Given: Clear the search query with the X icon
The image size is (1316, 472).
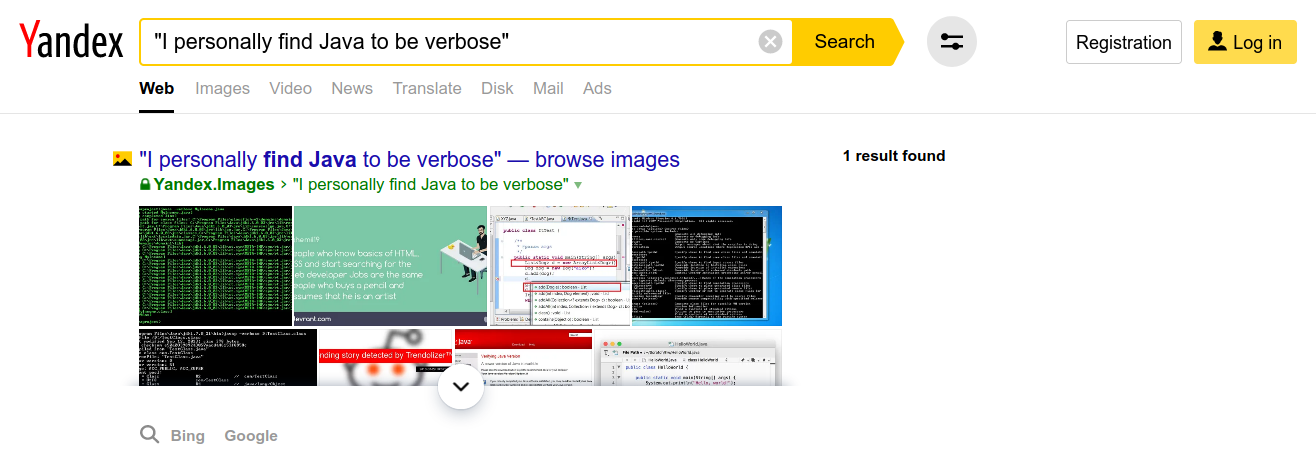Looking at the screenshot, I should tap(770, 42).
